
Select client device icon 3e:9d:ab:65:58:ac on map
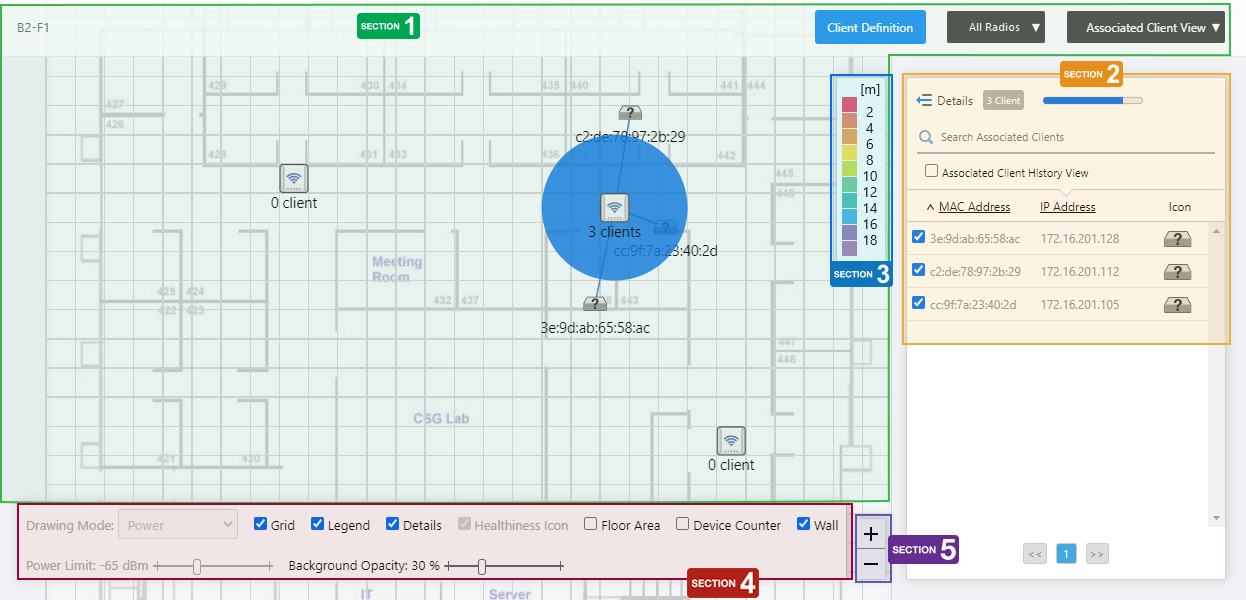595,303
